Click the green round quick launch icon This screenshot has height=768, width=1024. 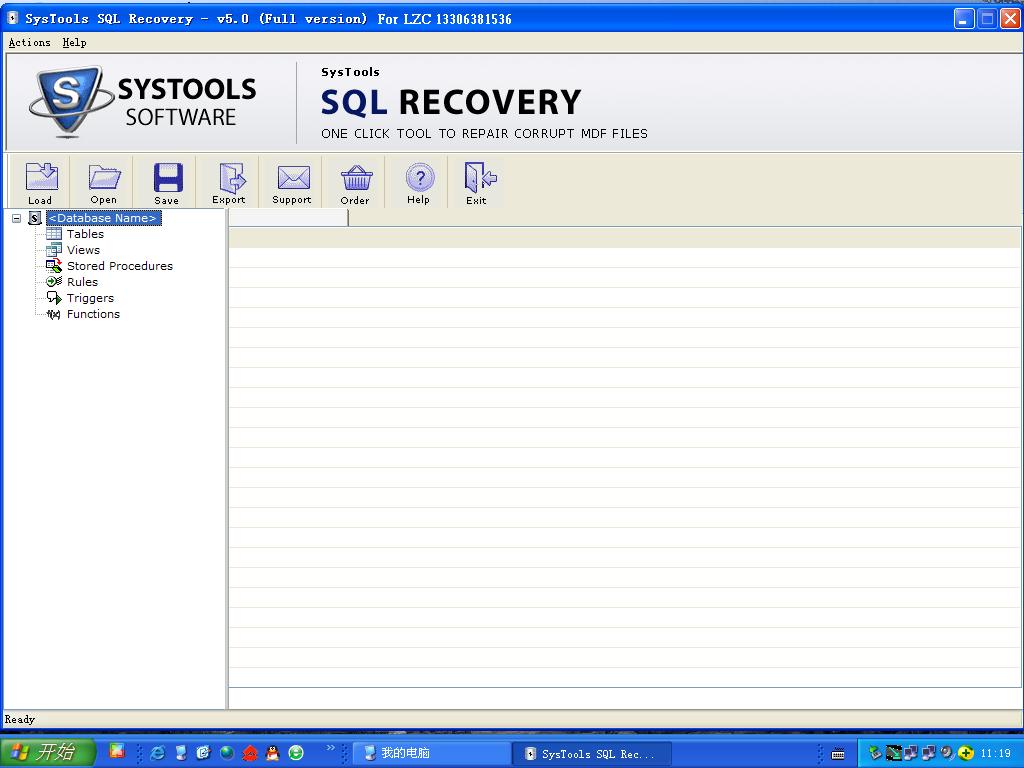pyautogui.click(x=296, y=753)
